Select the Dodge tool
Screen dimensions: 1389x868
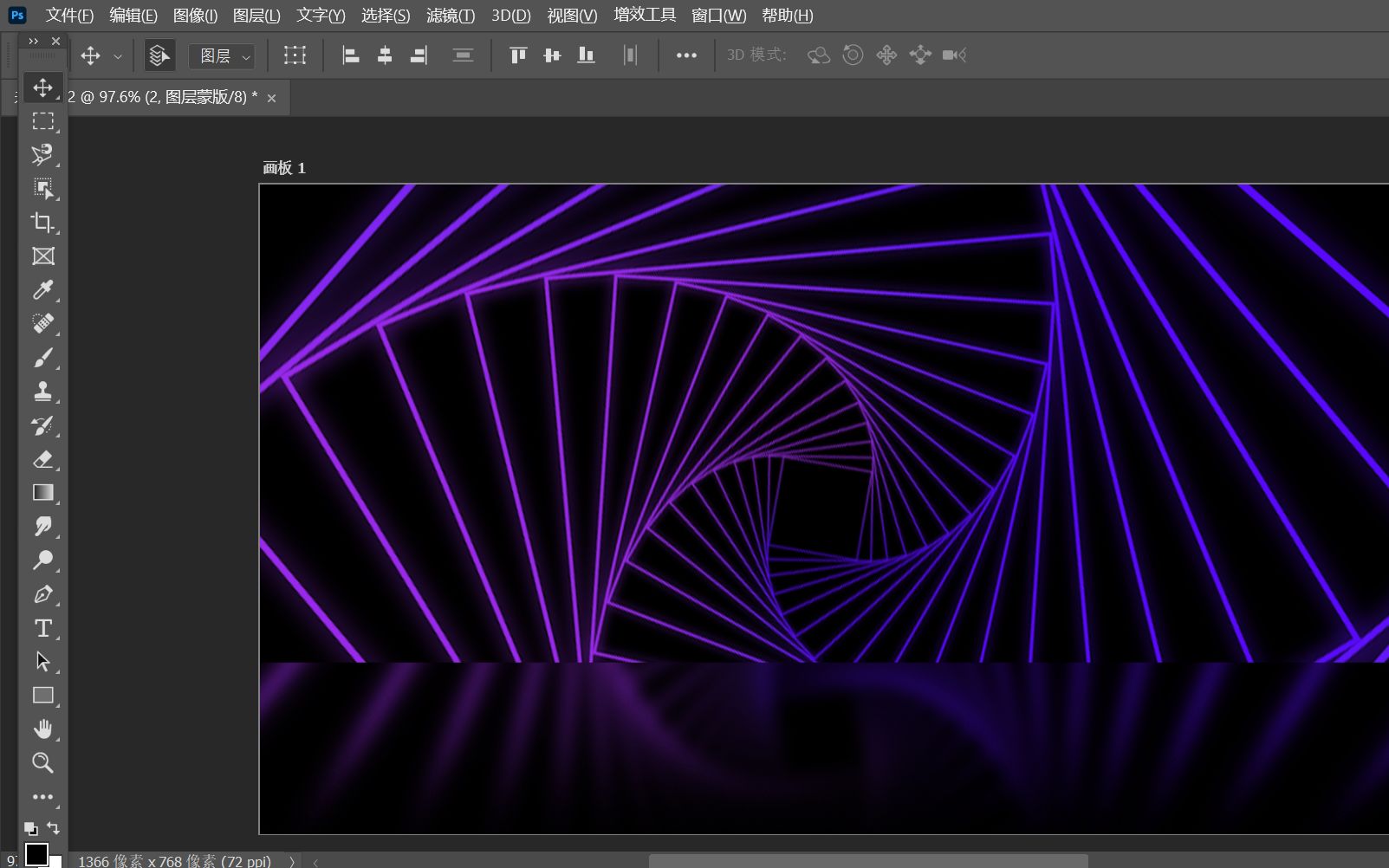tap(42, 560)
